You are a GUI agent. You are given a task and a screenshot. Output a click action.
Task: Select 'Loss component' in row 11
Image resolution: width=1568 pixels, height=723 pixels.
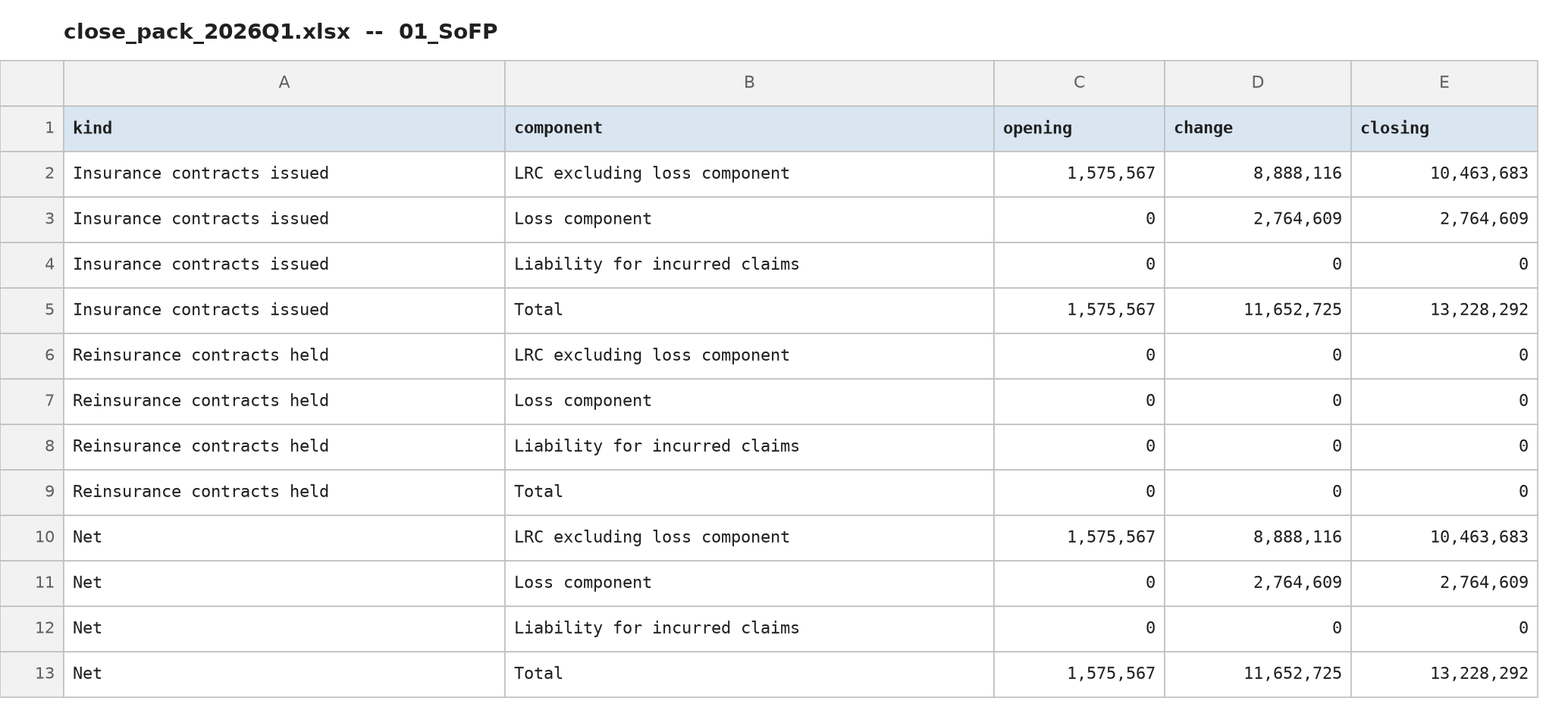(x=749, y=584)
